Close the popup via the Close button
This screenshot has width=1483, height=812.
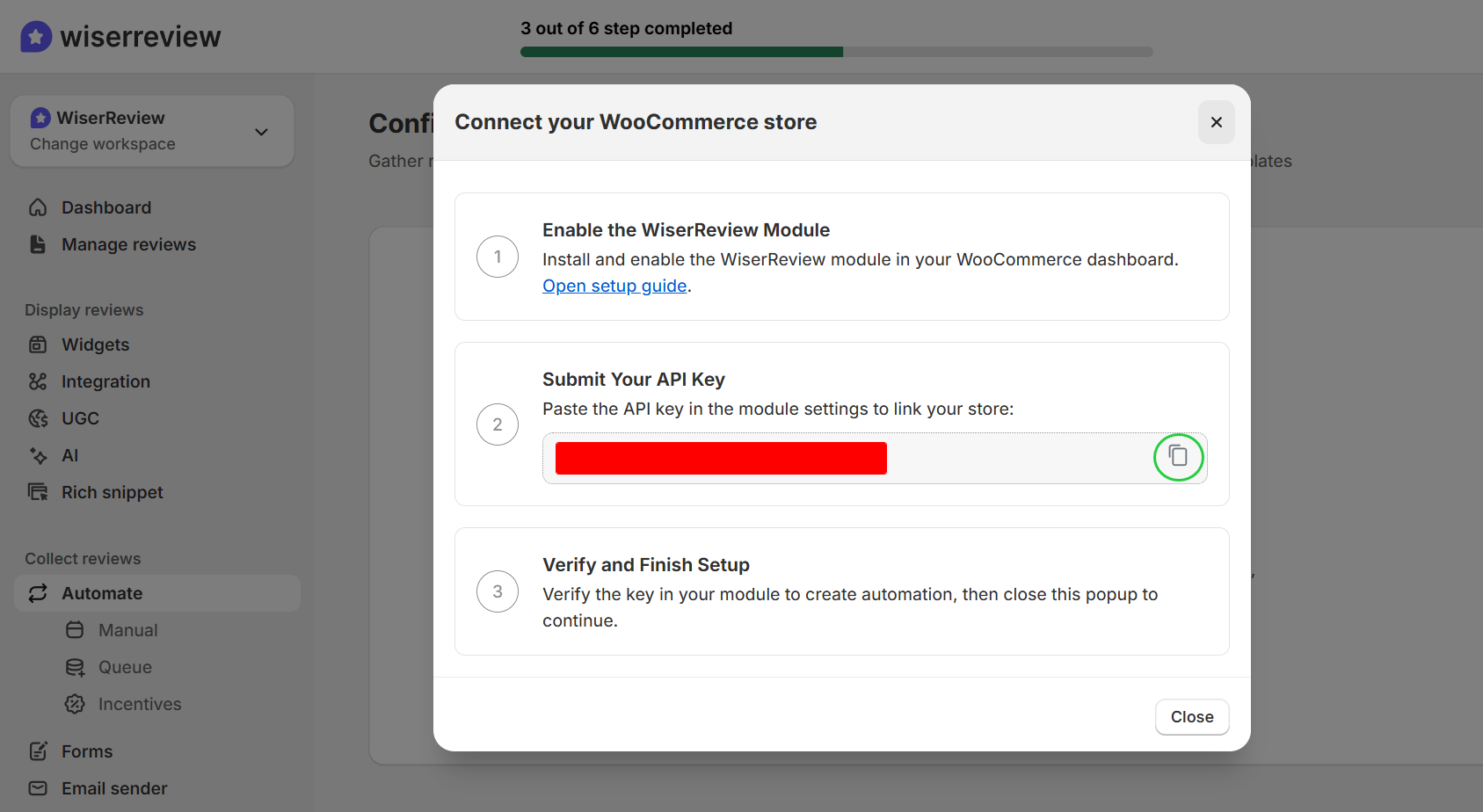[1192, 716]
